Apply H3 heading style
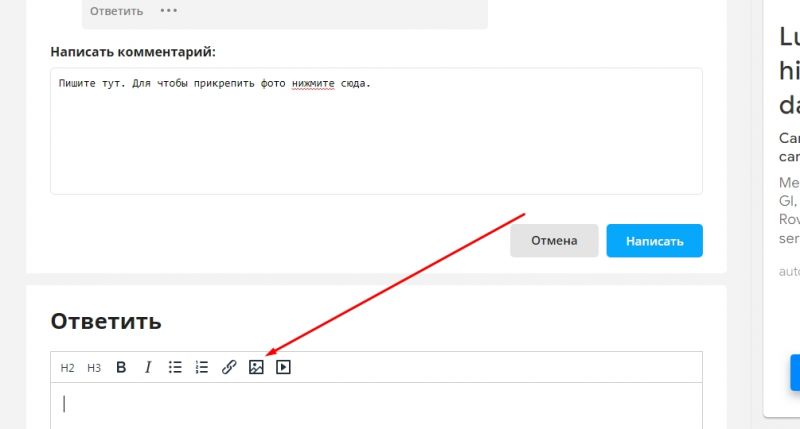This screenshot has width=800, height=429. 94,367
